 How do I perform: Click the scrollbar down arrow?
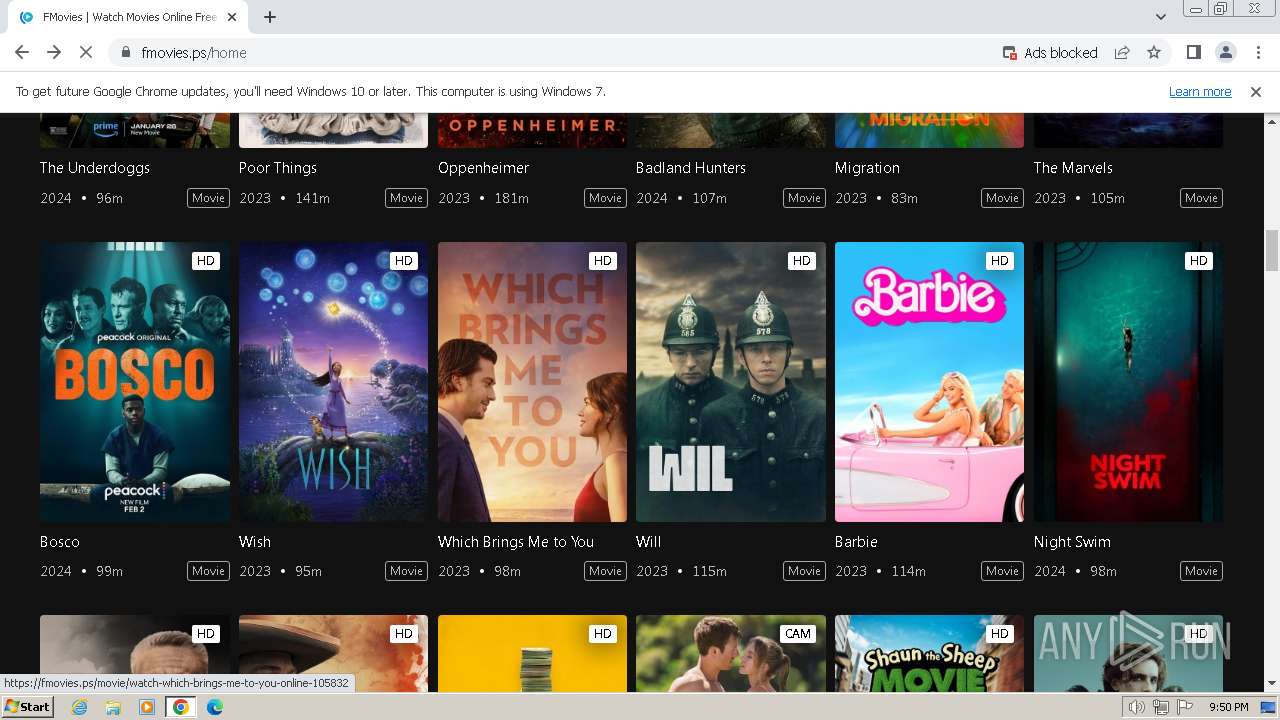1272,684
